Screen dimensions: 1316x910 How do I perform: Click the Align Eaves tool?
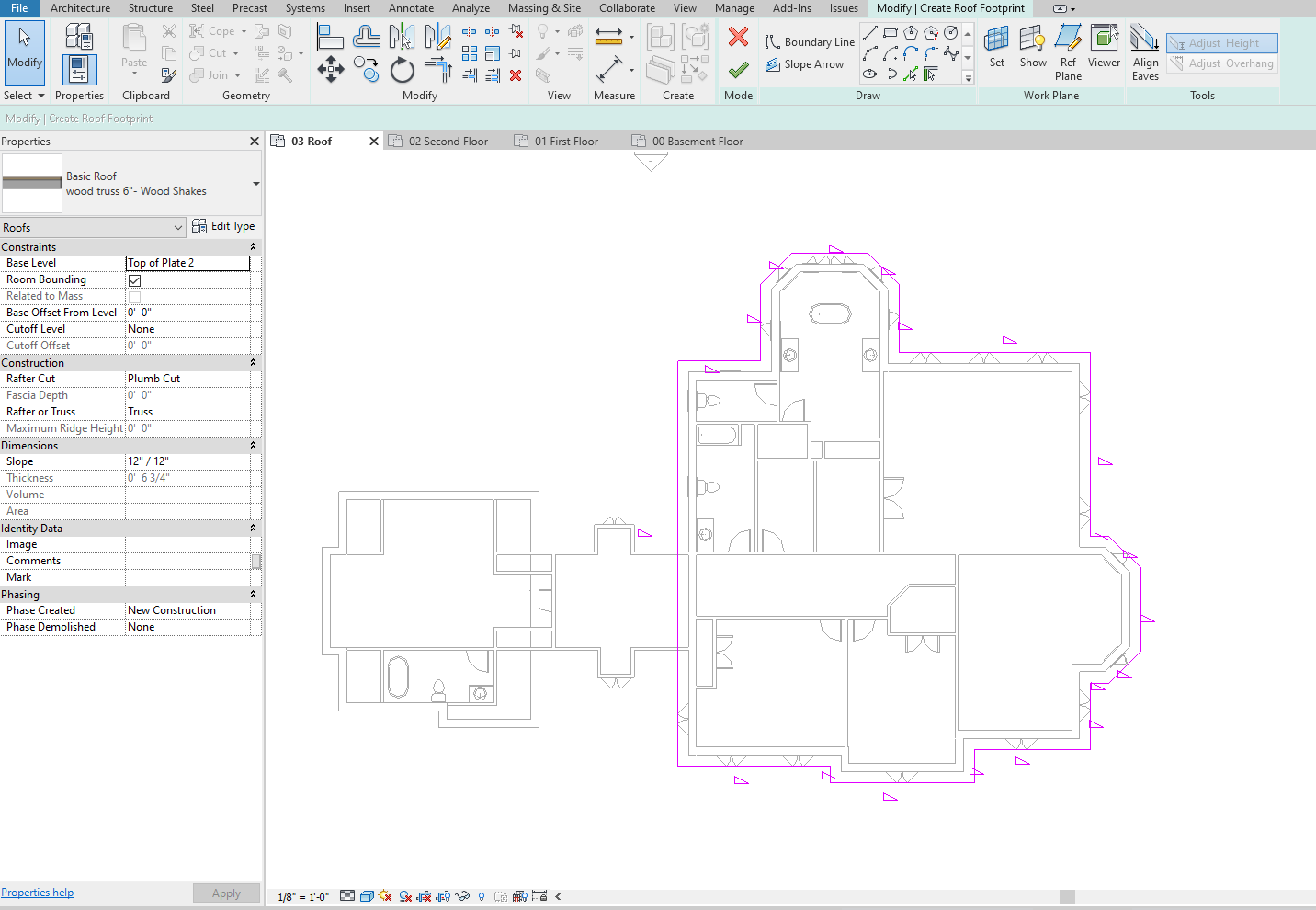pyautogui.click(x=1145, y=50)
